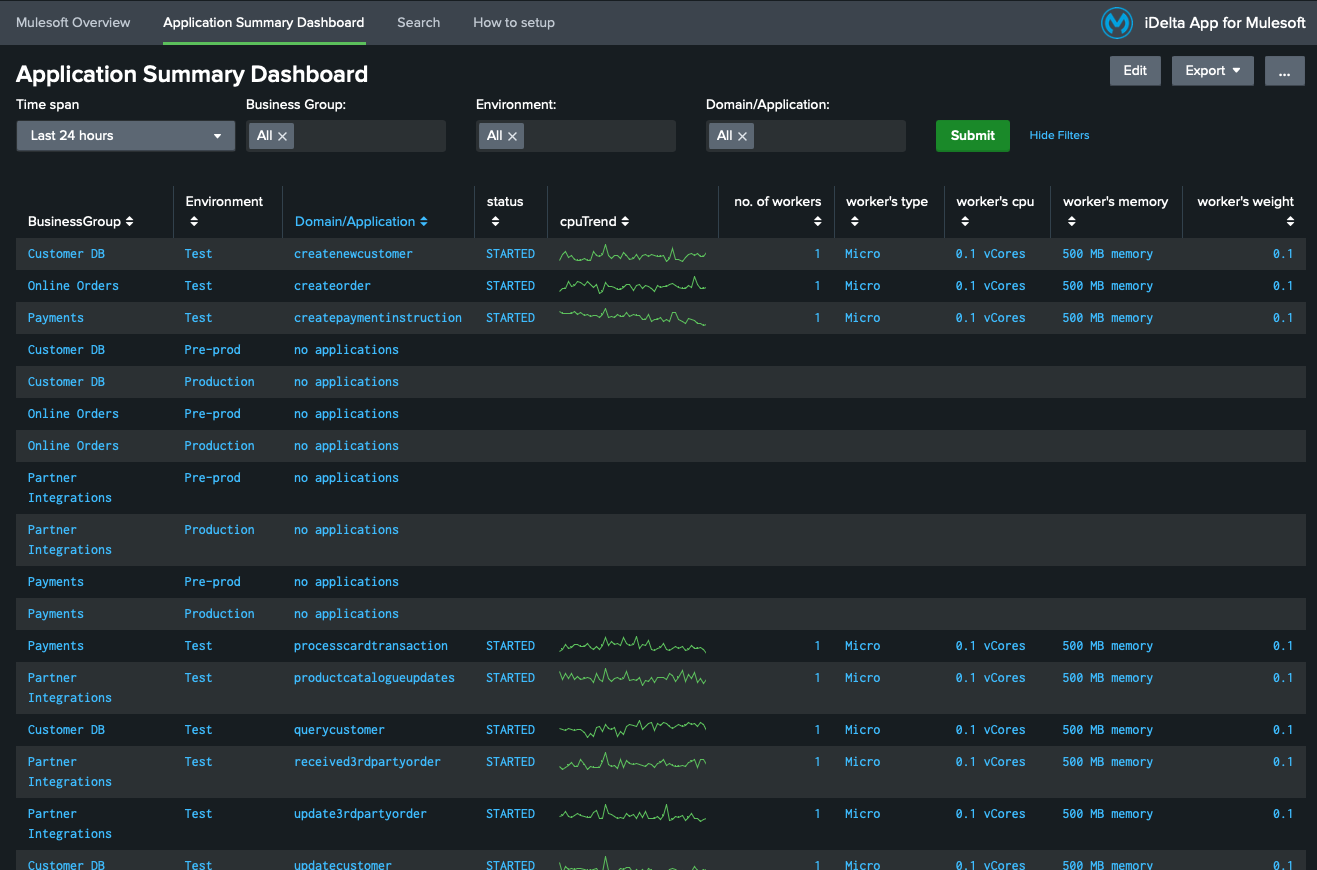Open the processcardtransaction cpuTrend sparkline
Image resolution: width=1317 pixels, height=870 pixels.
tap(632, 646)
